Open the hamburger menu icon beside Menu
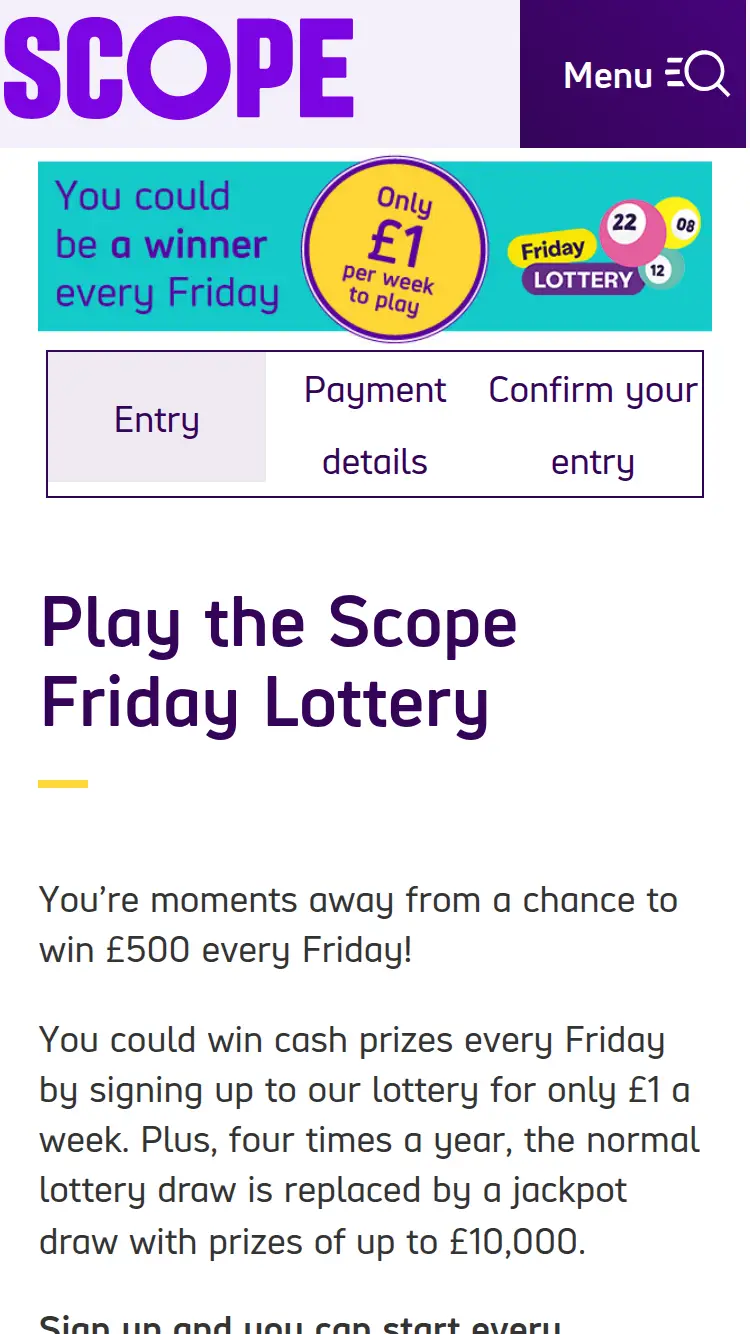The width and height of the screenshot is (750, 1334). 676,74
